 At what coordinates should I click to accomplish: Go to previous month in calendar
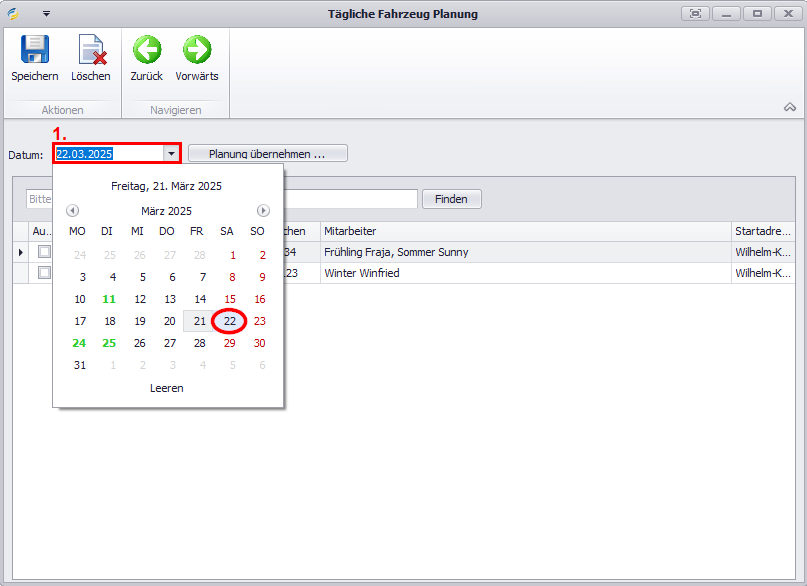click(x=72, y=211)
